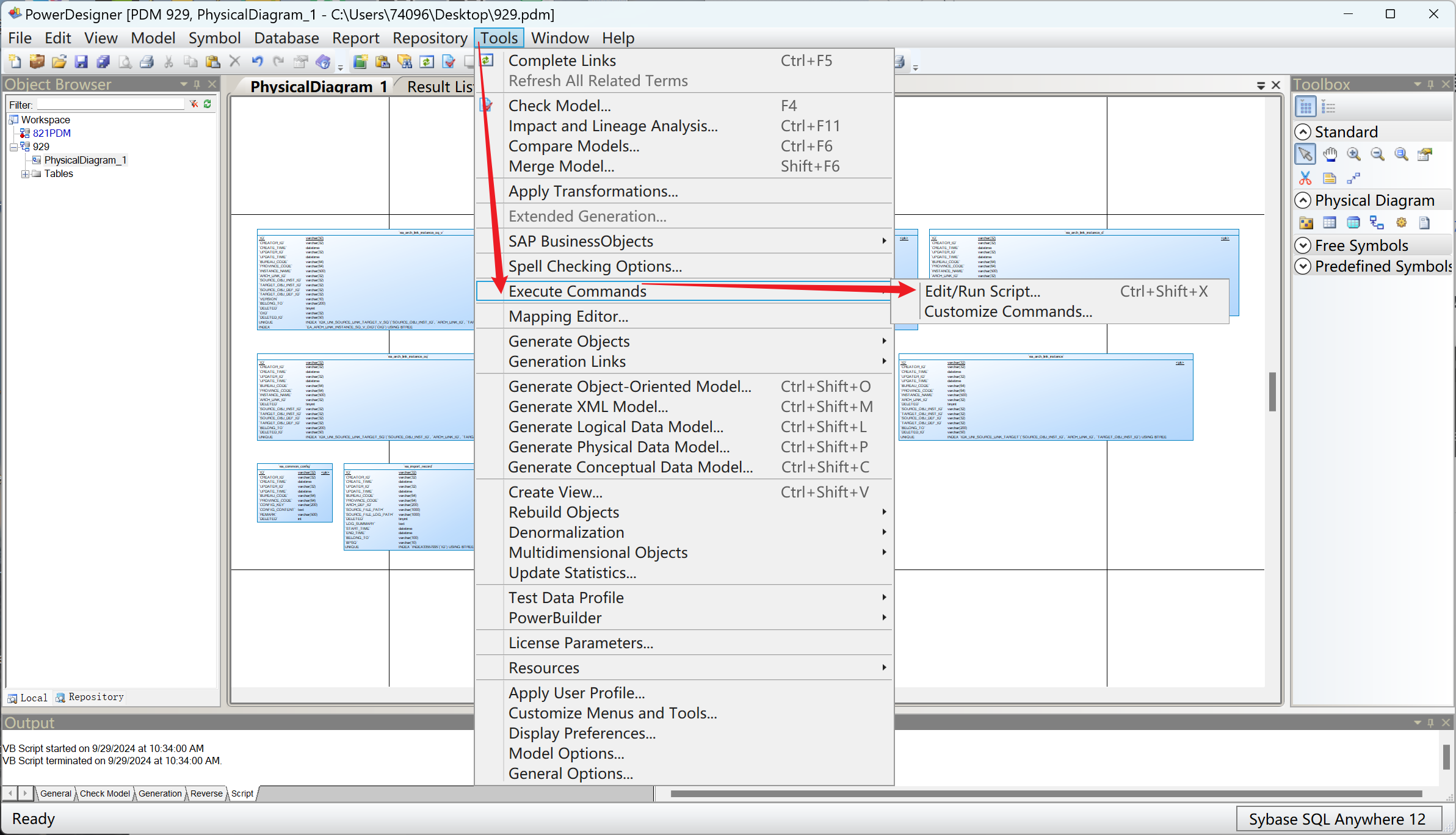Choose the Table tool in Physical Diagram
Image resolution: width=1456 pixels, height=835 pixels.
(1330, 223)
